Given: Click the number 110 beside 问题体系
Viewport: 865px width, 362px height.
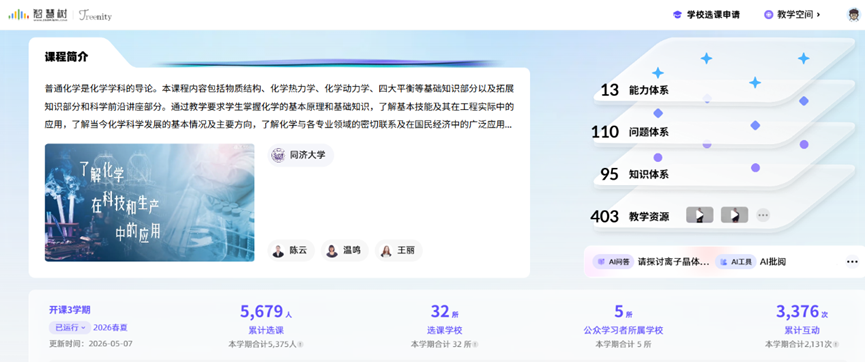Looking at the screenshot, I should point(605,132).
